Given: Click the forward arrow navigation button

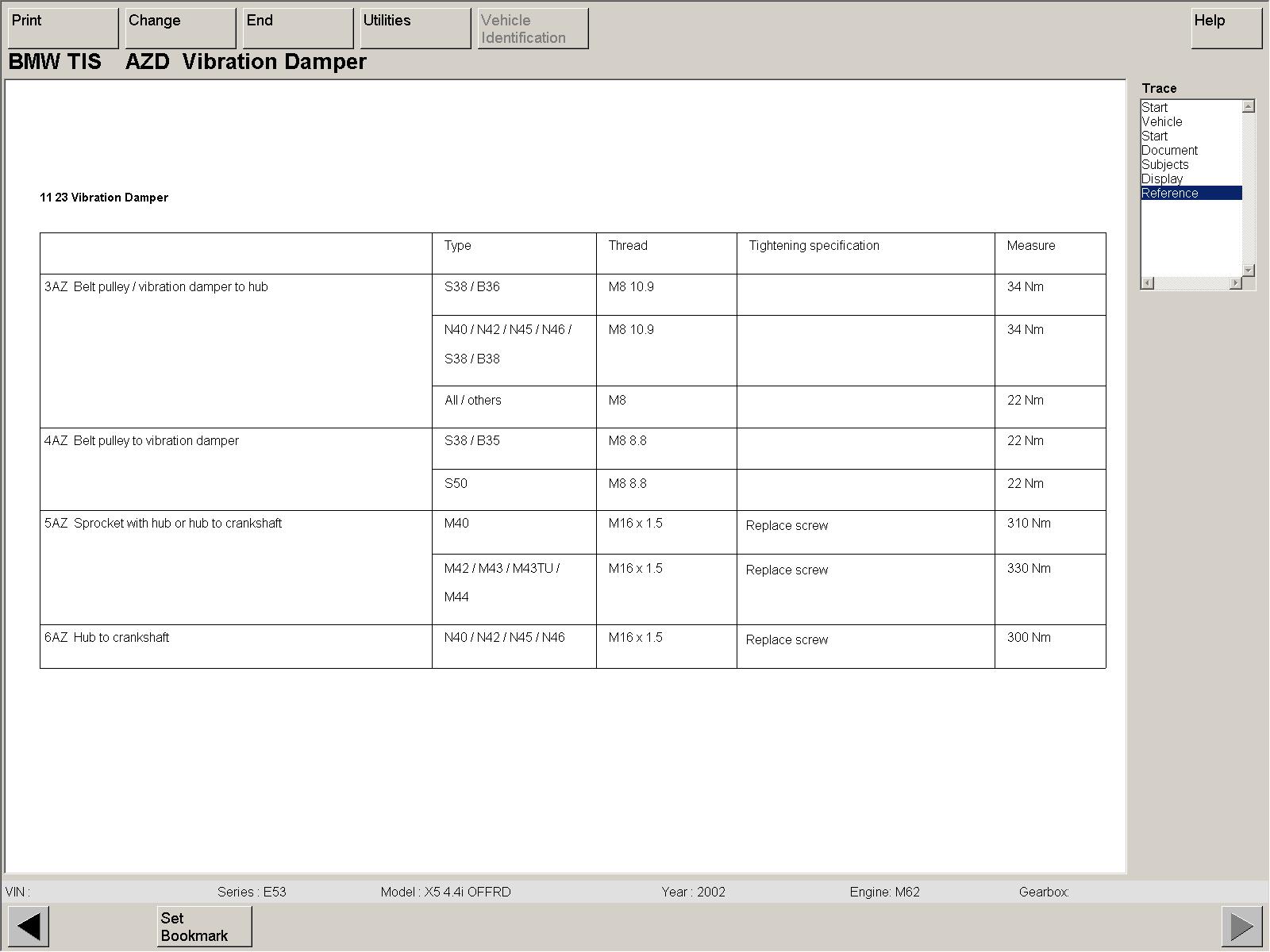Looking at the screenshot, I should coord(1241,926).
